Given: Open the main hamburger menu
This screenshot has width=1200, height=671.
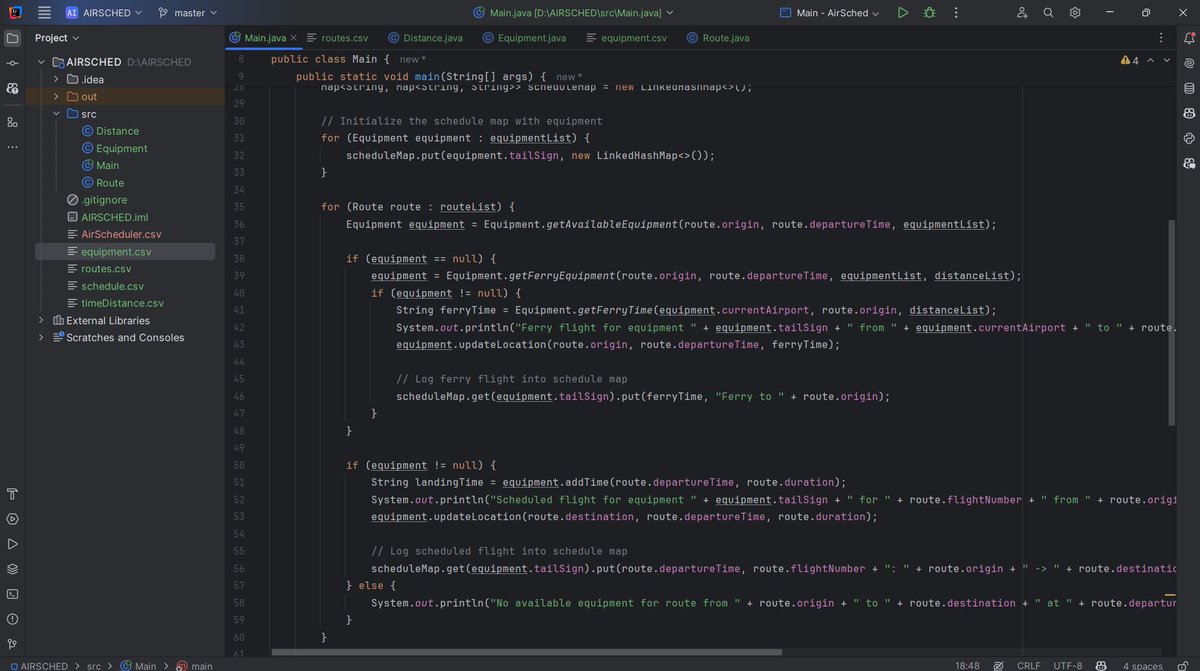Looking at the screenshot, I should pos(44,13).
